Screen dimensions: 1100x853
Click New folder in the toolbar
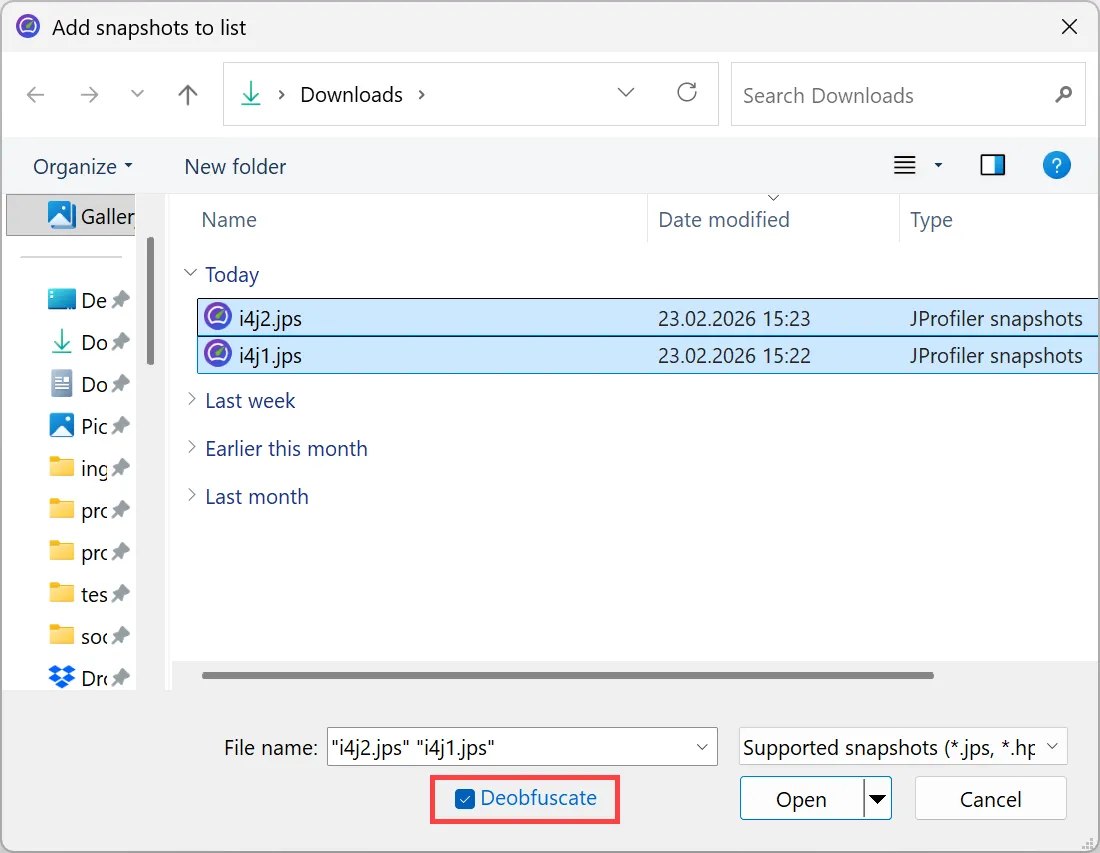click(234, 166)
